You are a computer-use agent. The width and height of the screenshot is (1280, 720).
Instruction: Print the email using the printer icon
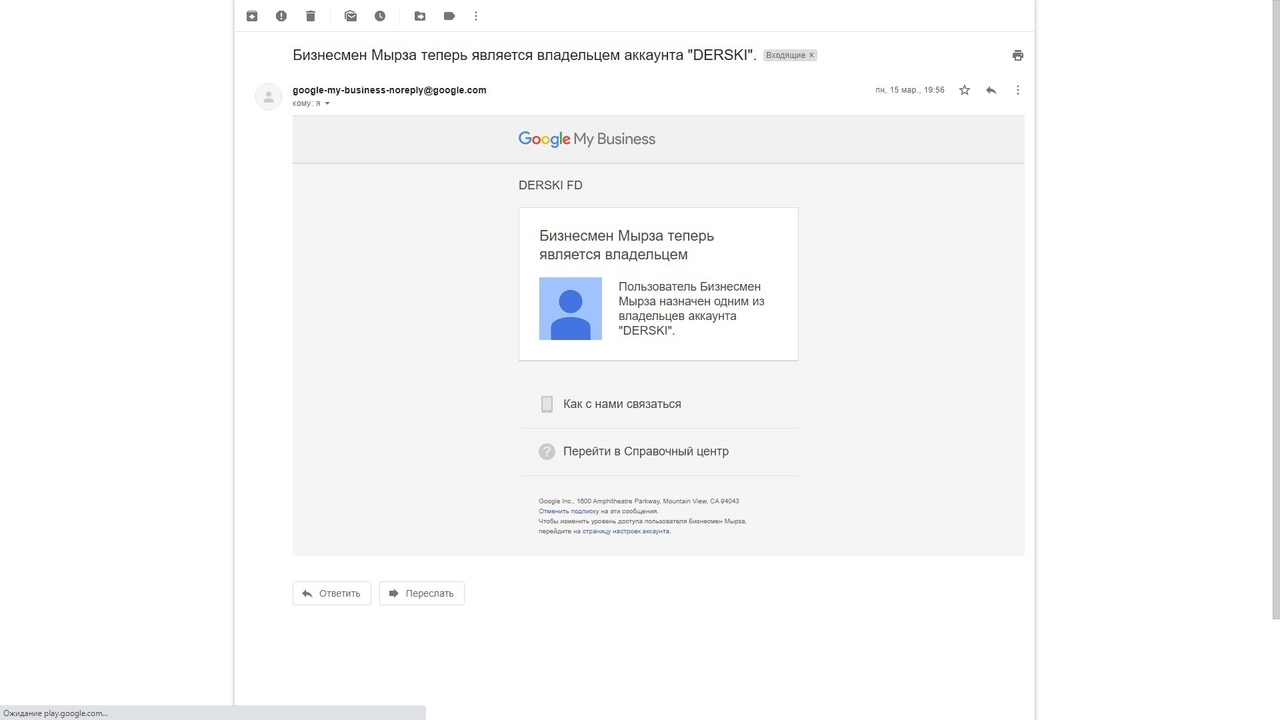1017,55
